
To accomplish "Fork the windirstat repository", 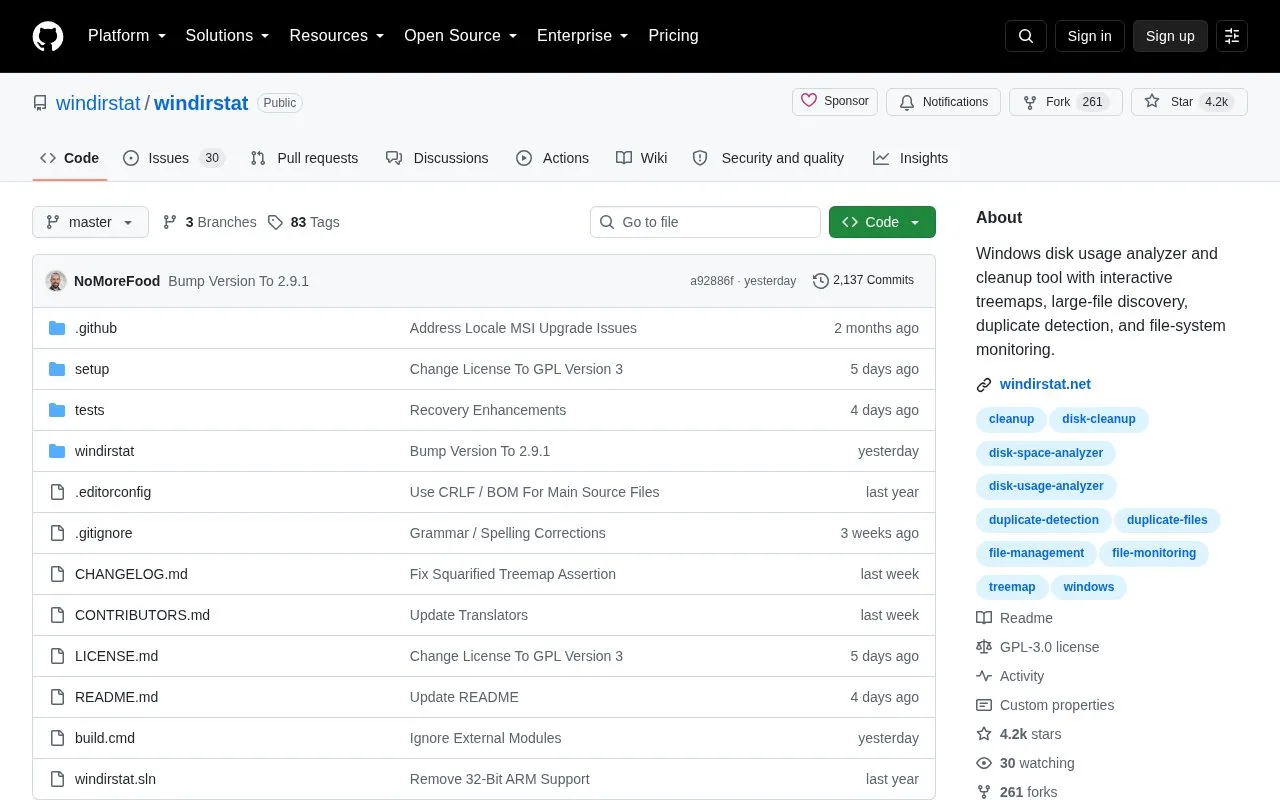I will pyautogui.click(x=1065, y=102).
